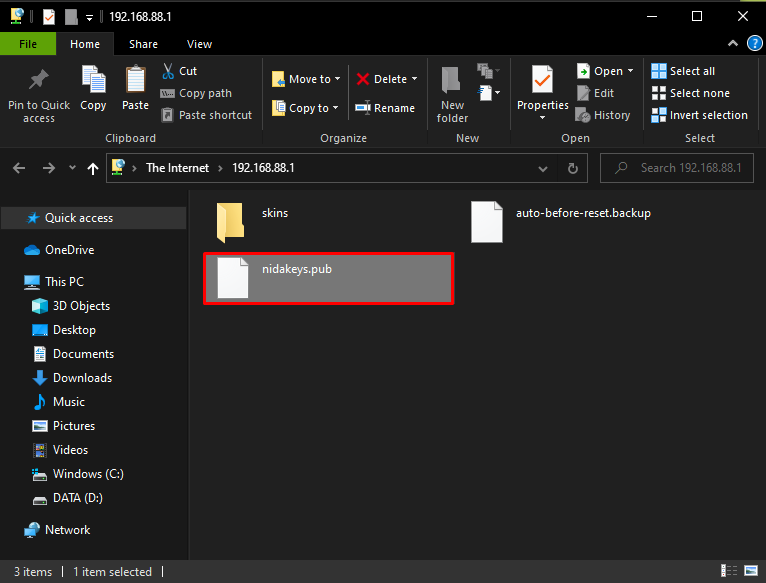
Task: Expand the Properties dropdown arrow
Action: (x=542, y=118)
